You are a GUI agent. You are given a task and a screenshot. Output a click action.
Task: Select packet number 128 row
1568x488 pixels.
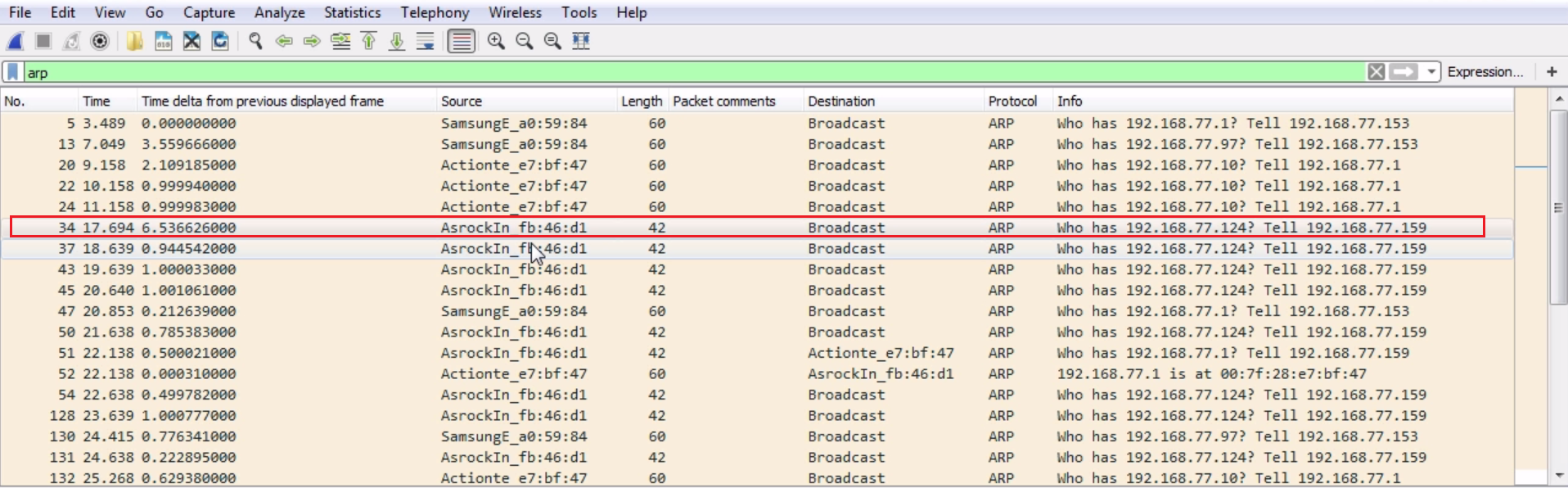pos(757,415)
